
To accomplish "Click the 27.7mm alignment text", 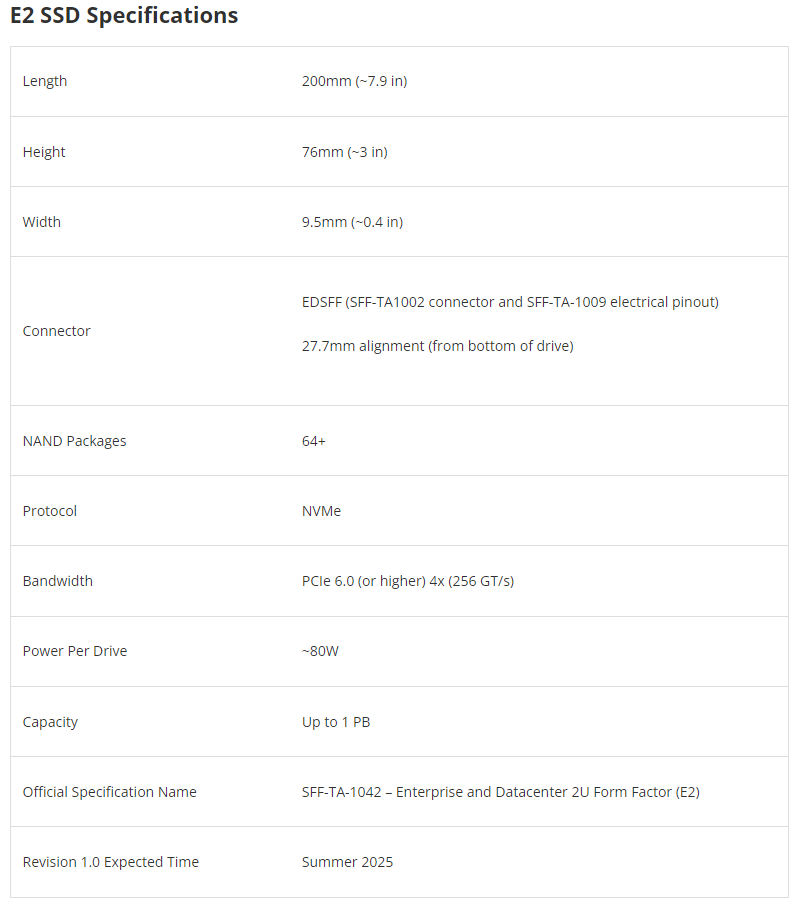I will [437, 346].
